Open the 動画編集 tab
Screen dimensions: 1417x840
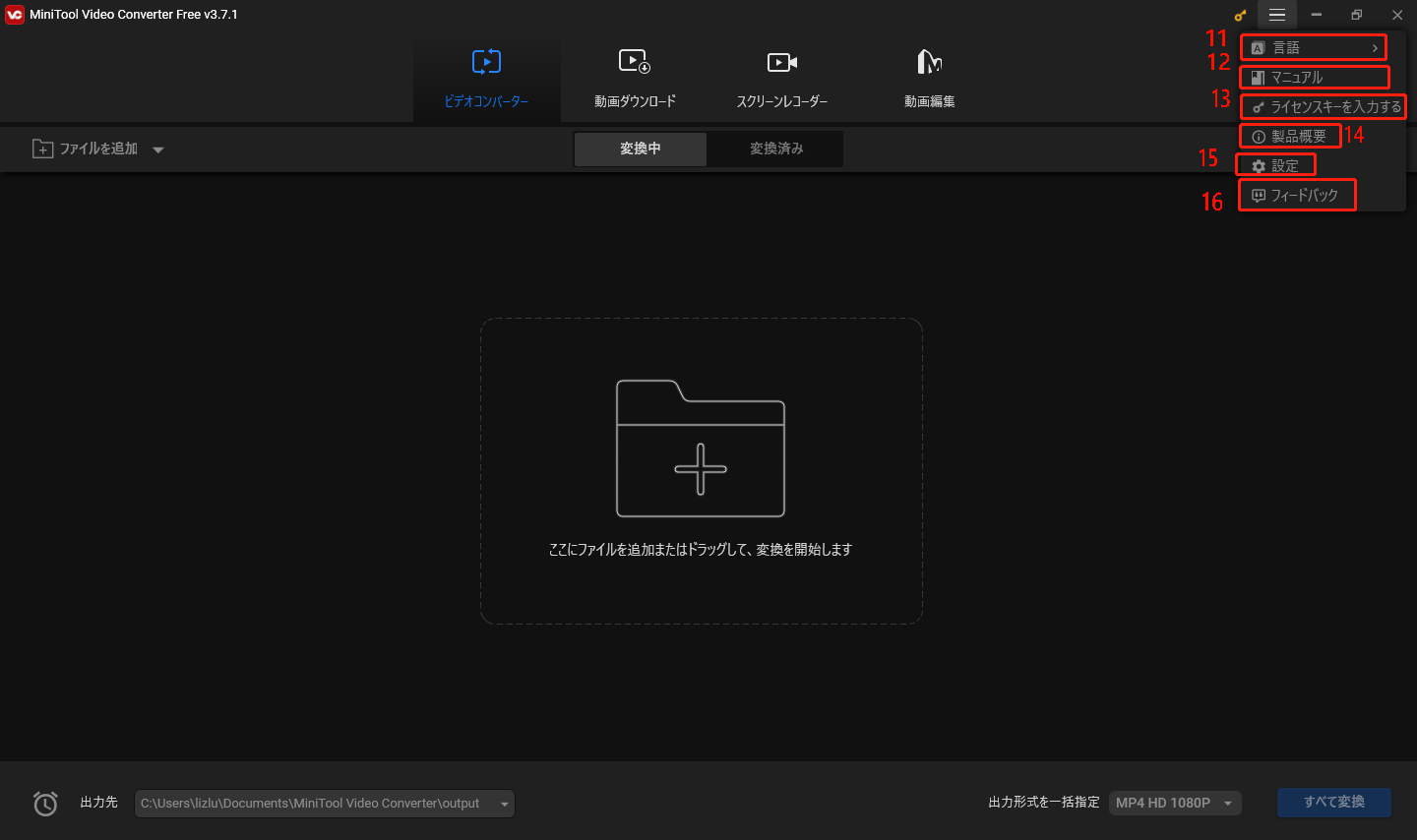930,79
